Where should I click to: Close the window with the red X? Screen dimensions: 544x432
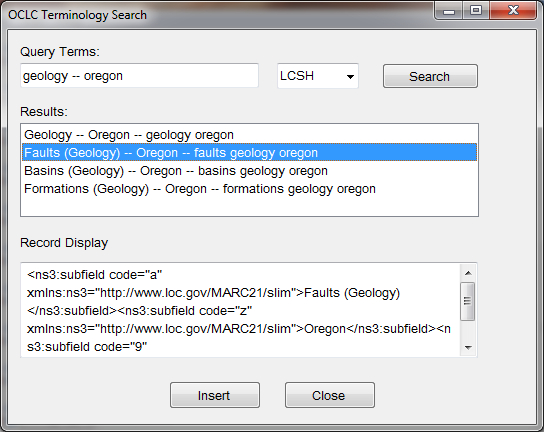tap(513, 11)
